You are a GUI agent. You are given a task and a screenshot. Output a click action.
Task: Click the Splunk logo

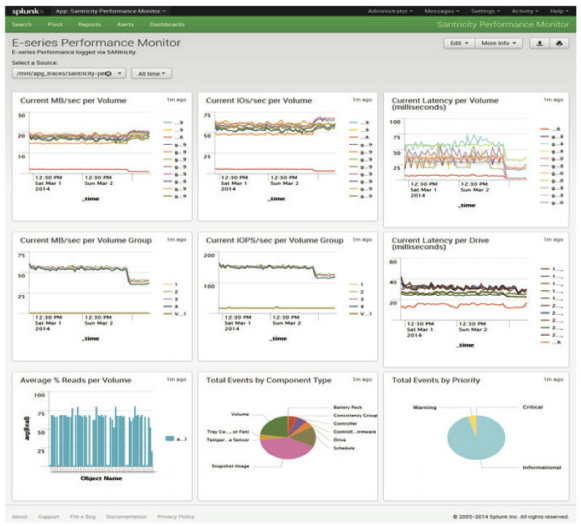[x=27, y=11]
